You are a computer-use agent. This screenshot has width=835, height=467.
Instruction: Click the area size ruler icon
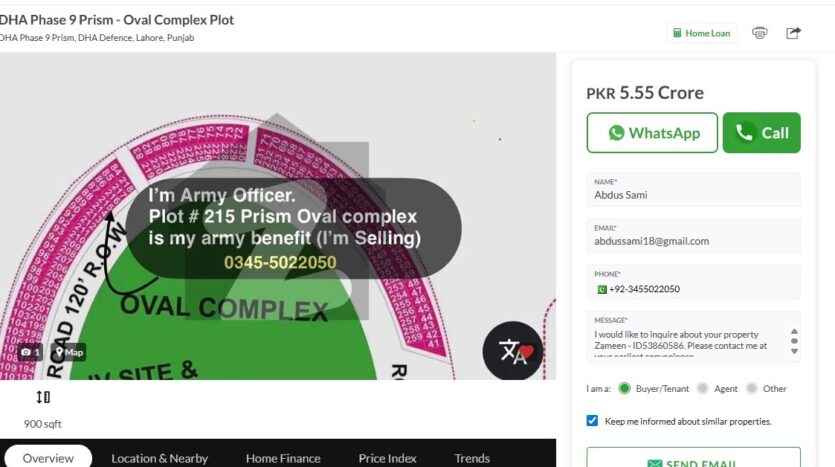click(x=43, y=398)
